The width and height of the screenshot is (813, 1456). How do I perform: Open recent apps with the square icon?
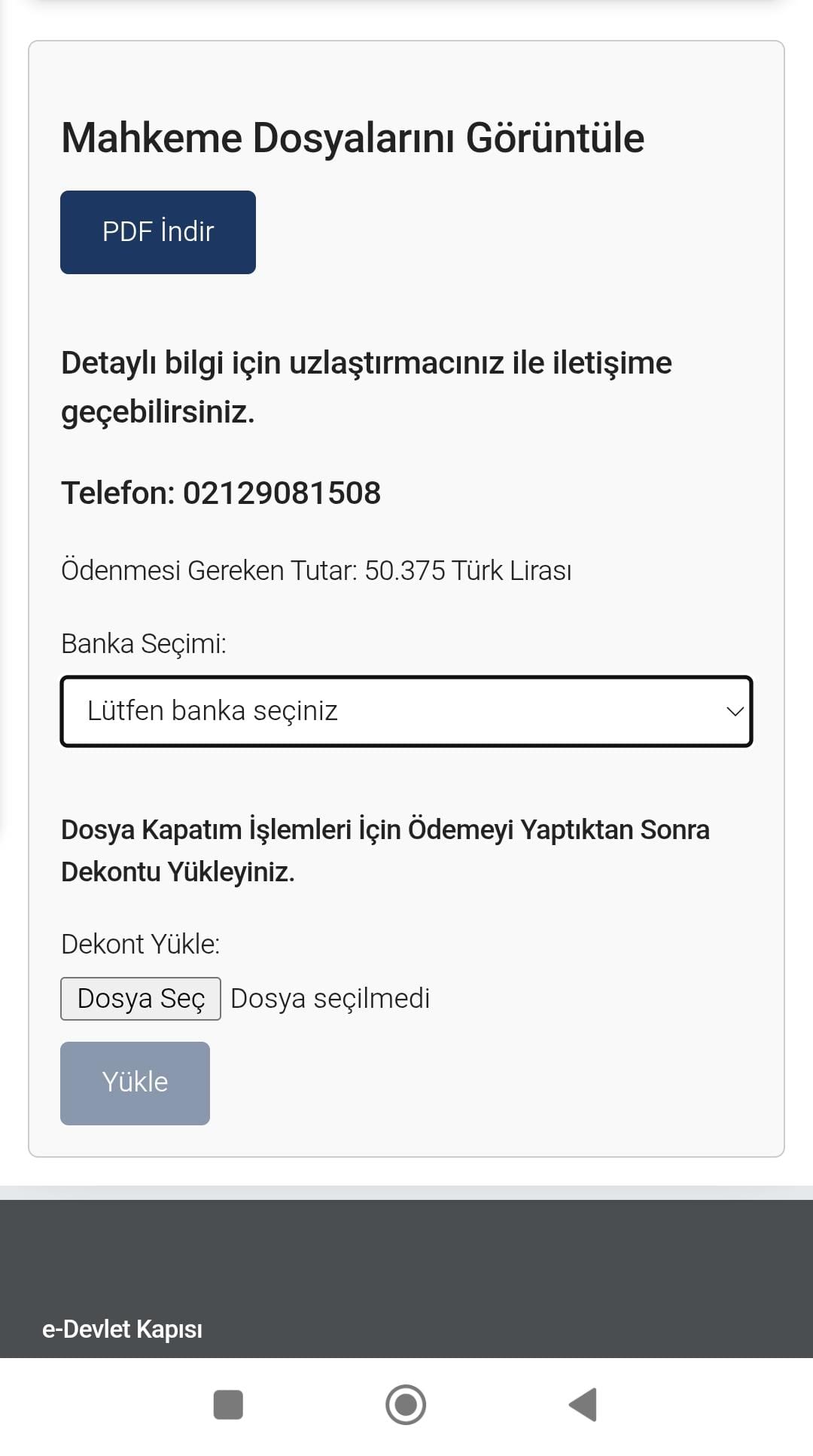click(x=228, y=1405)
